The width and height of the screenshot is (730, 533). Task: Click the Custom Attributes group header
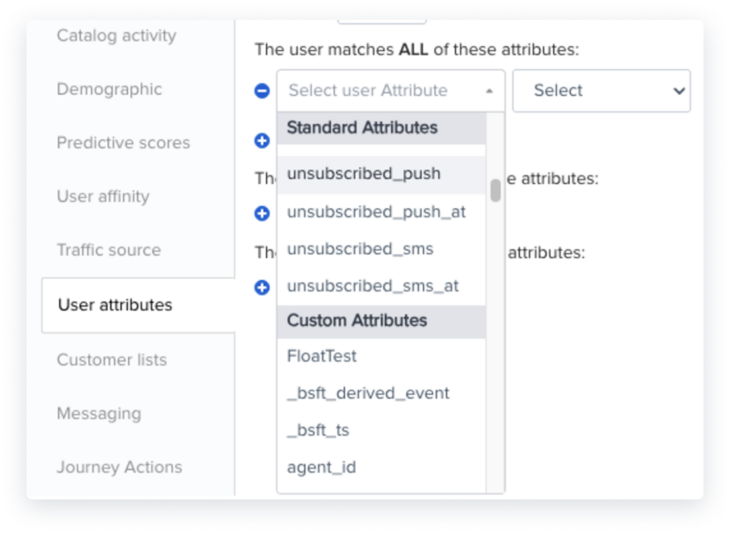(381, 321)
